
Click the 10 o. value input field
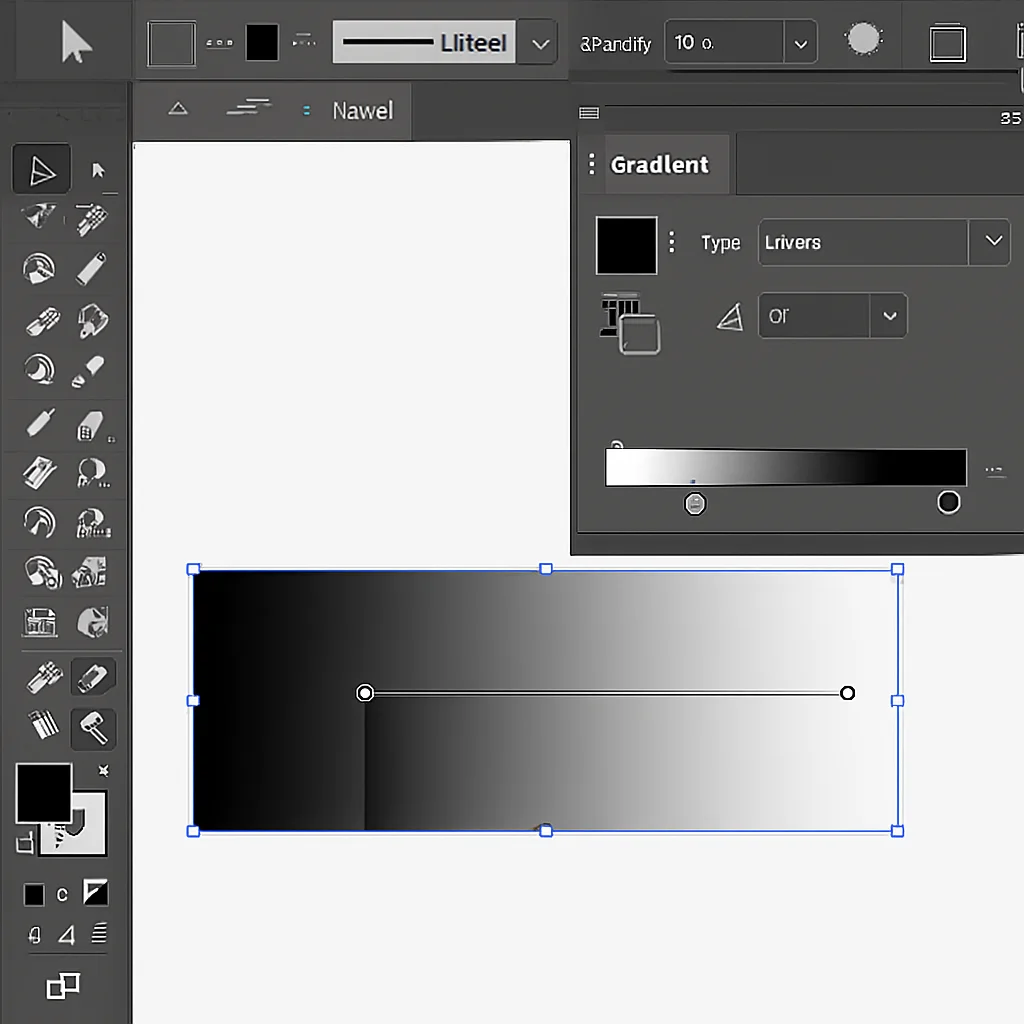(x=724, y=42)
